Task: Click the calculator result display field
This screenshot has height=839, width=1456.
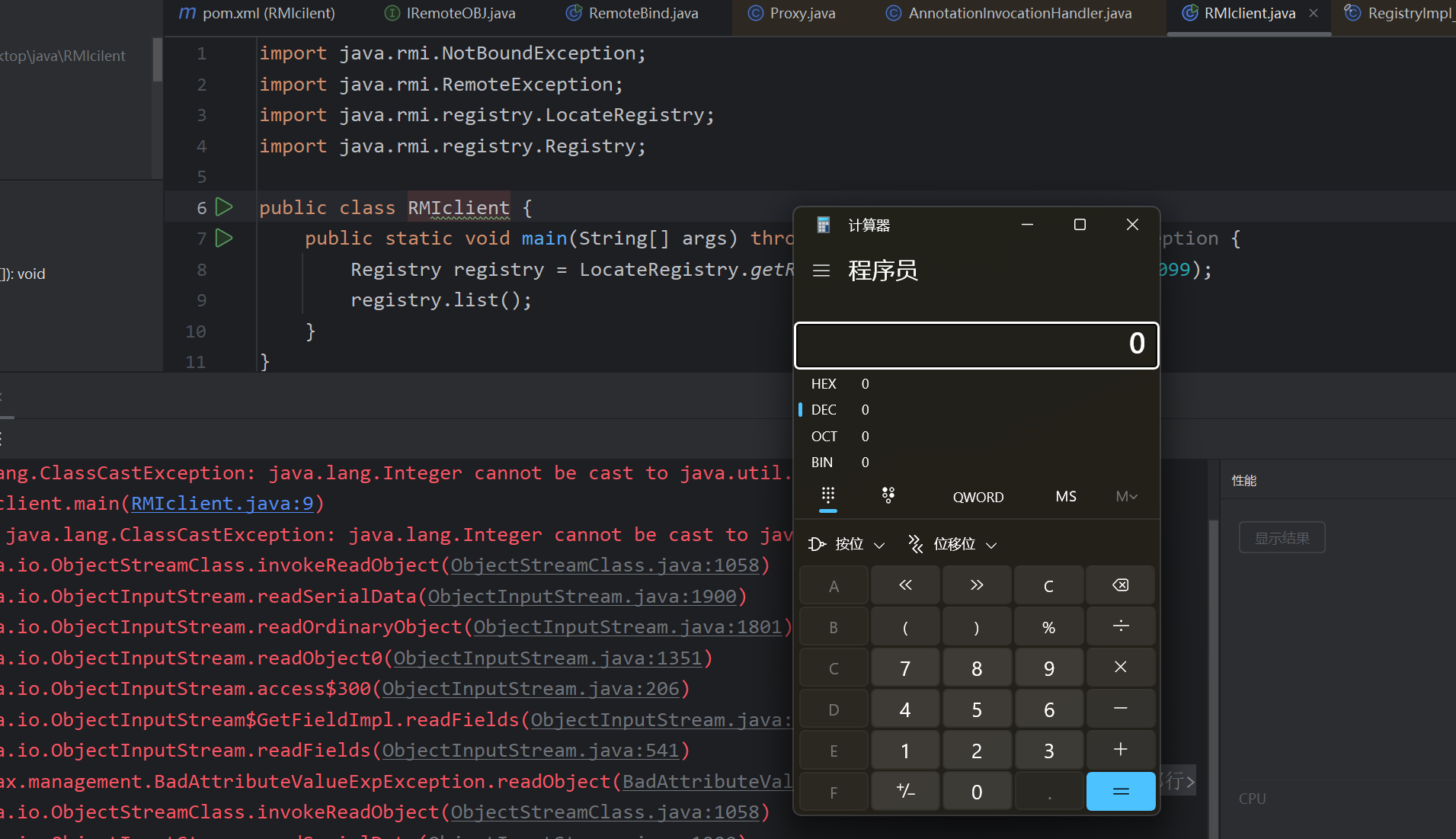Action: [976, 345]
